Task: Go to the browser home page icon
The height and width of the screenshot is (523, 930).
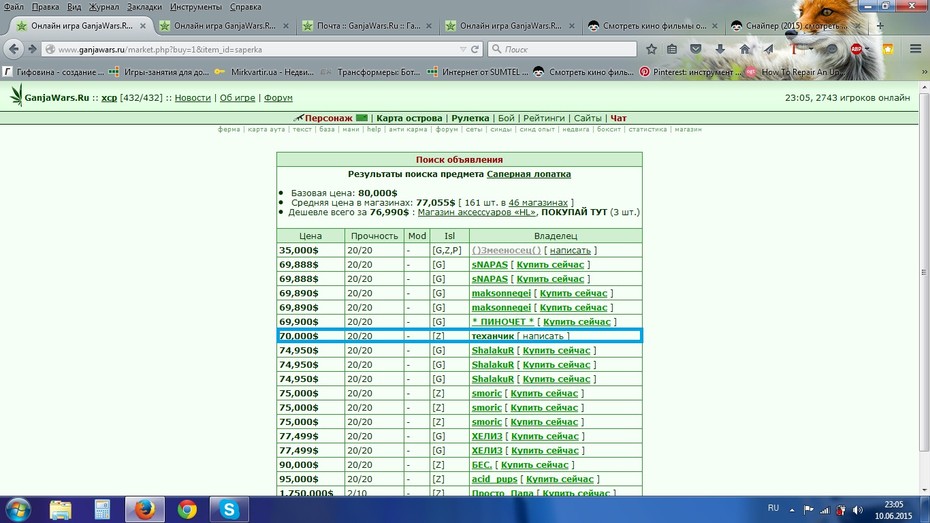Action: click(744, 49)
